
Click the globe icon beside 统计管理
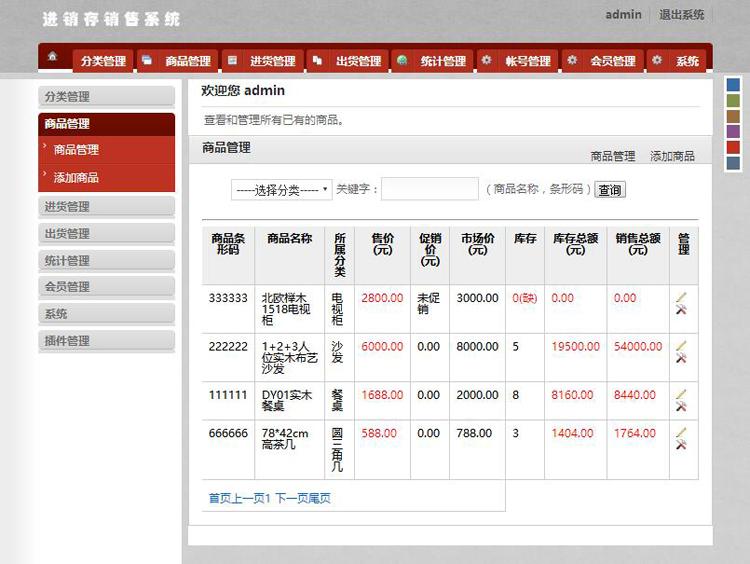tap(402, 60)
